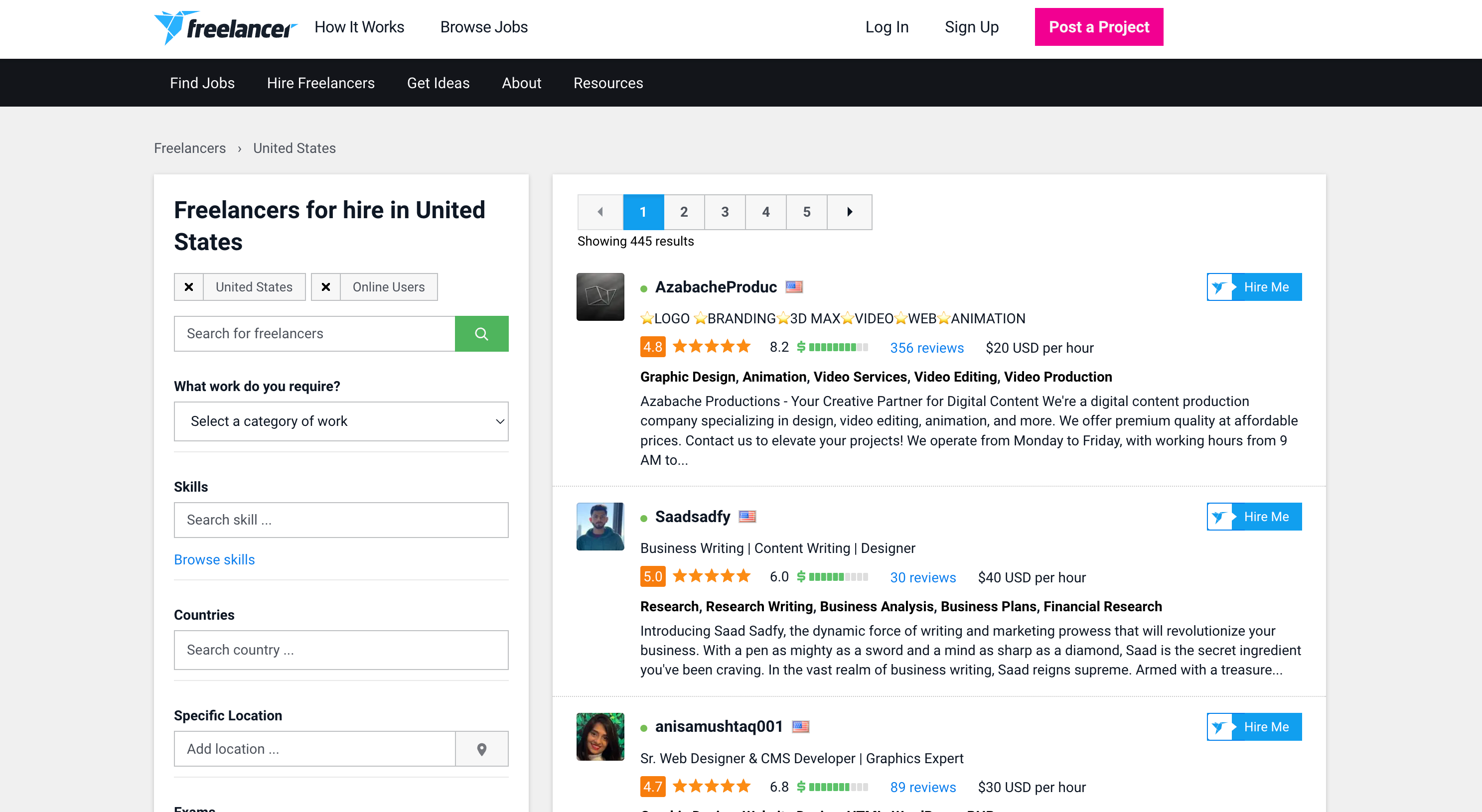Focus the Add location field

point(315,749)
